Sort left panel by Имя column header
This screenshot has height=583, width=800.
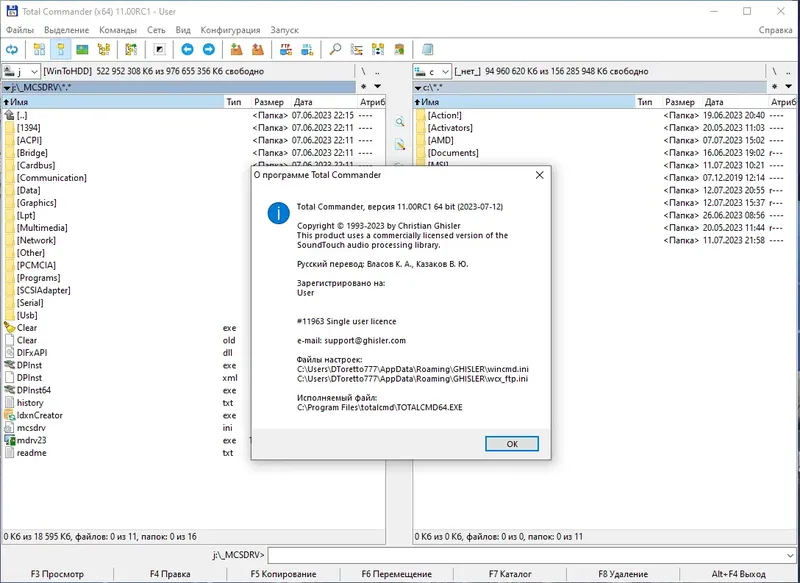[113, 102]
